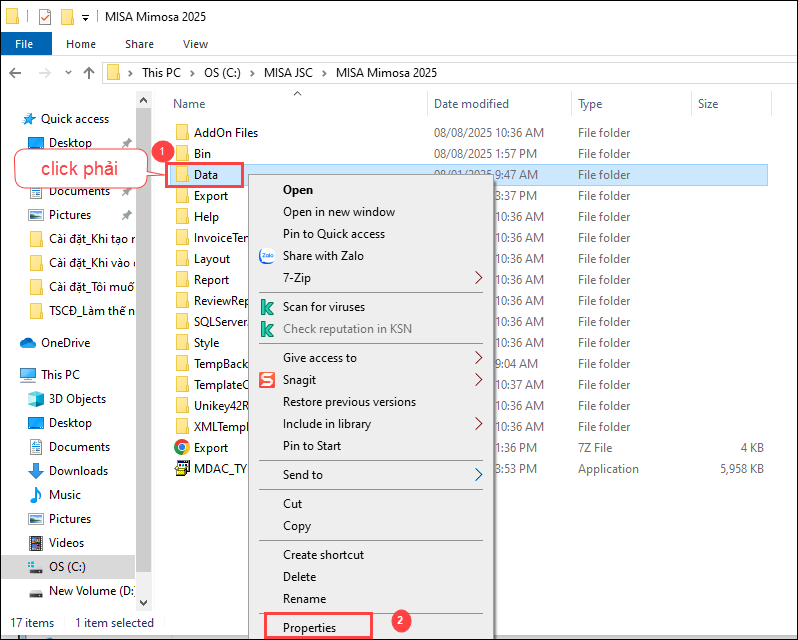Click the 3D Objects cube icon

tap(36, 399)
